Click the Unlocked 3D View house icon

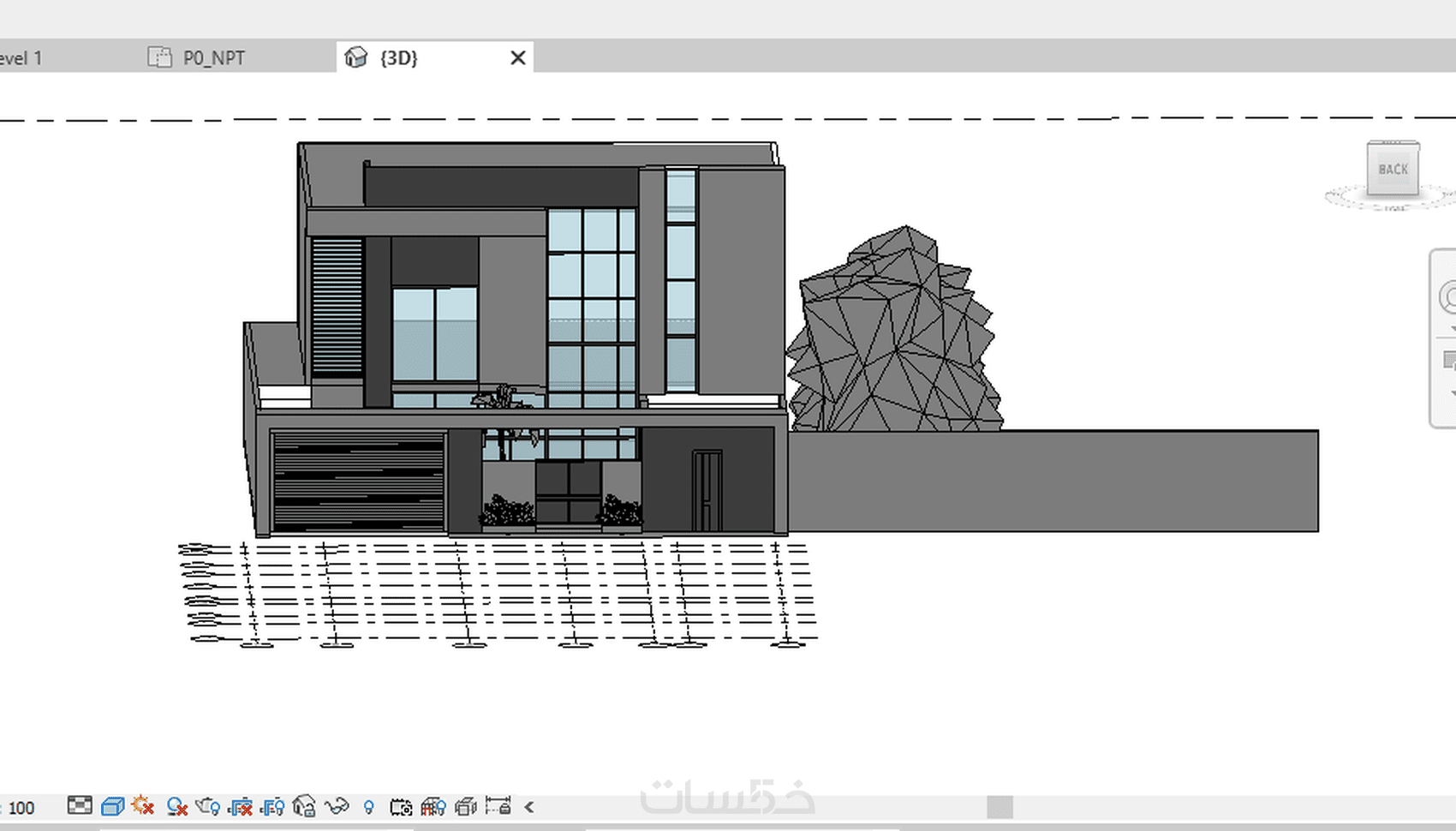[x=304, y=806]
